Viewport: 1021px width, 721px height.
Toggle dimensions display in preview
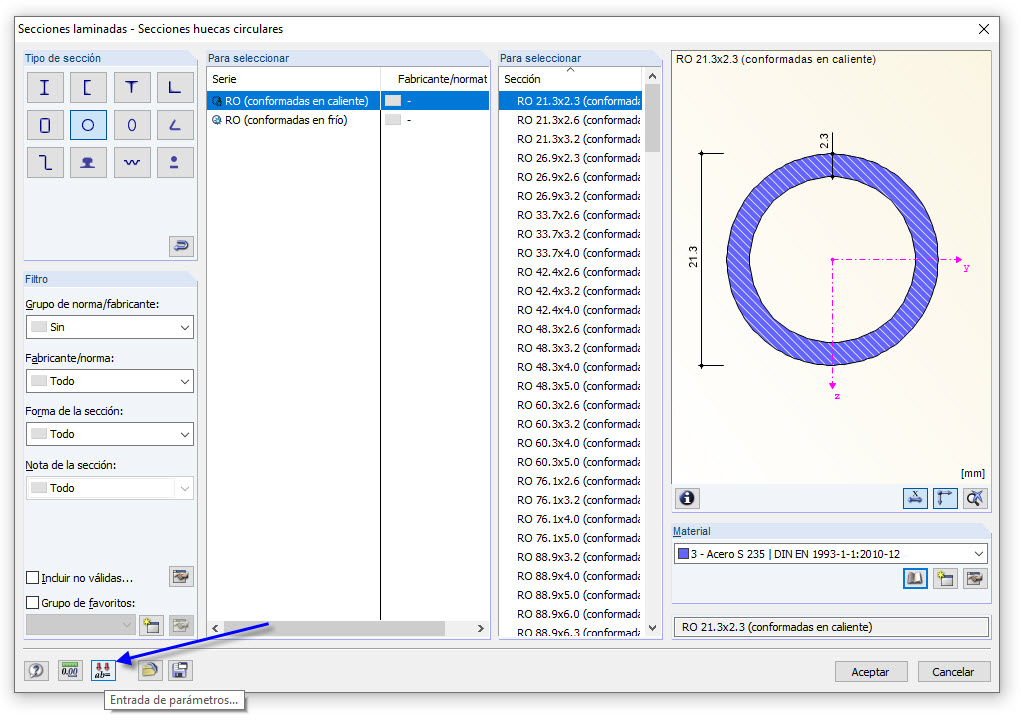coord(915,498)
